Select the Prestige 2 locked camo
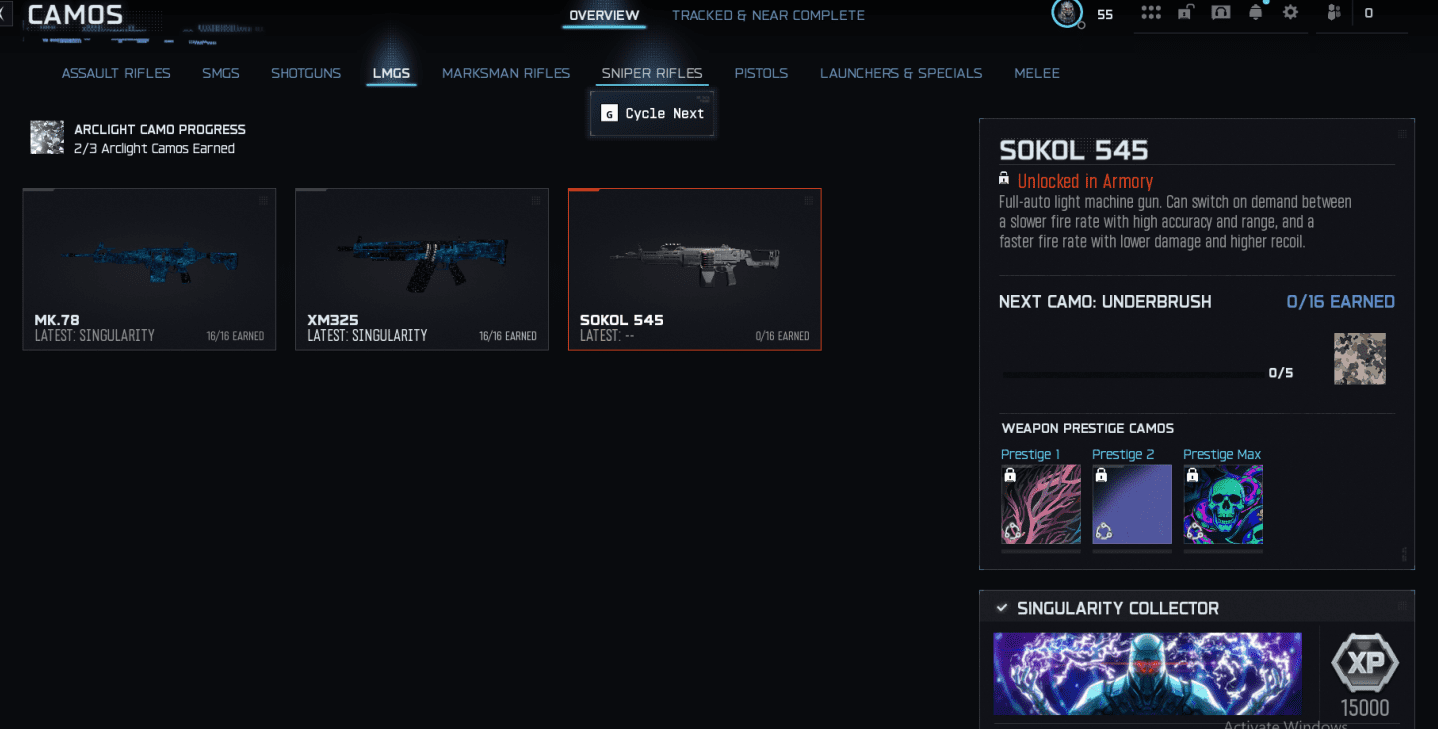This screenshot has width=1438, height=729. click(x=1132, y=504)
